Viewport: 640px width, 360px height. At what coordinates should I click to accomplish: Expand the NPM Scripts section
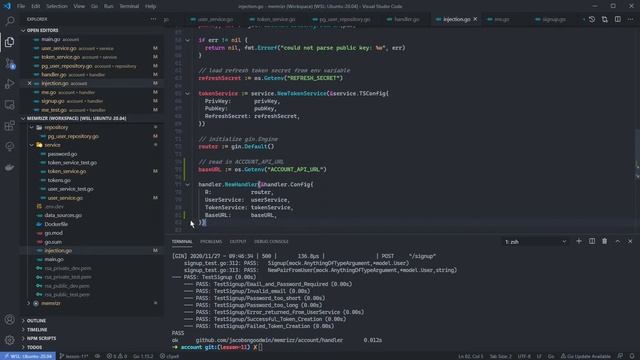[41, 338]
